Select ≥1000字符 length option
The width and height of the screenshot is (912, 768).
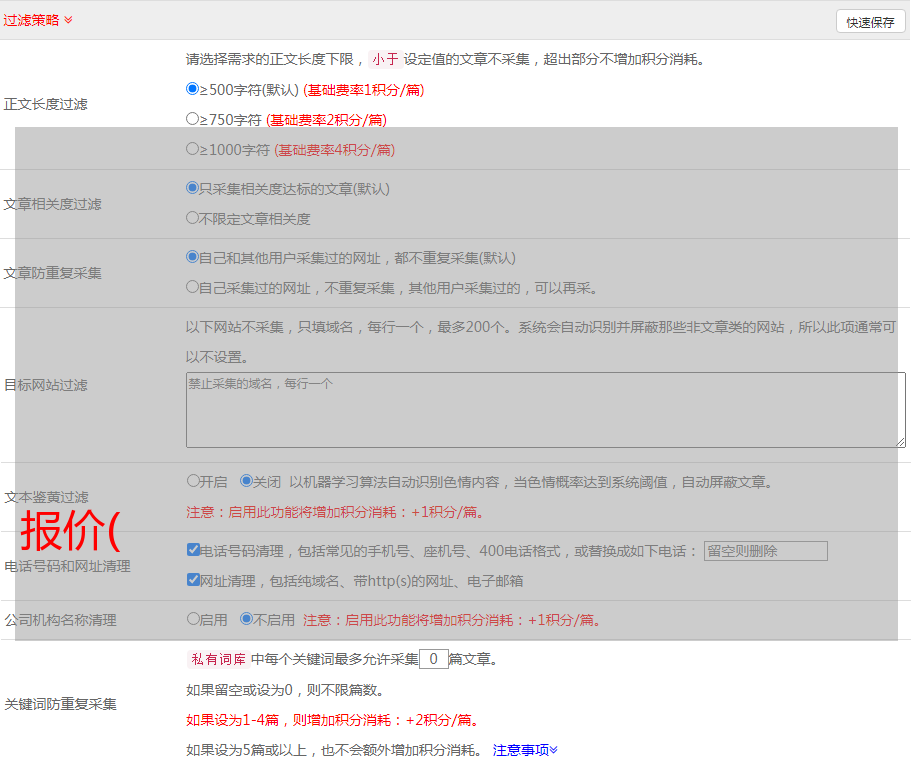point(193,149)
